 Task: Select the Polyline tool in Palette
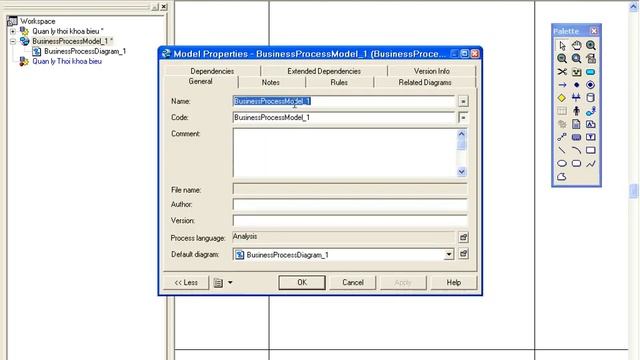591,164
